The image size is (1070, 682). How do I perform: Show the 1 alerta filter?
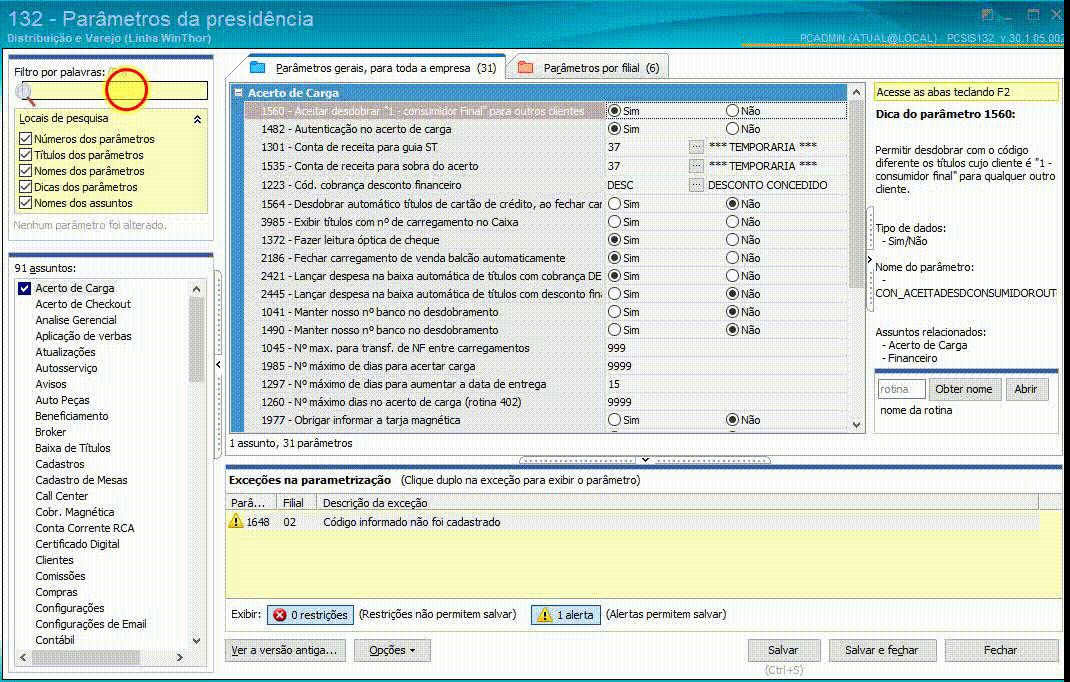point(566,614)
